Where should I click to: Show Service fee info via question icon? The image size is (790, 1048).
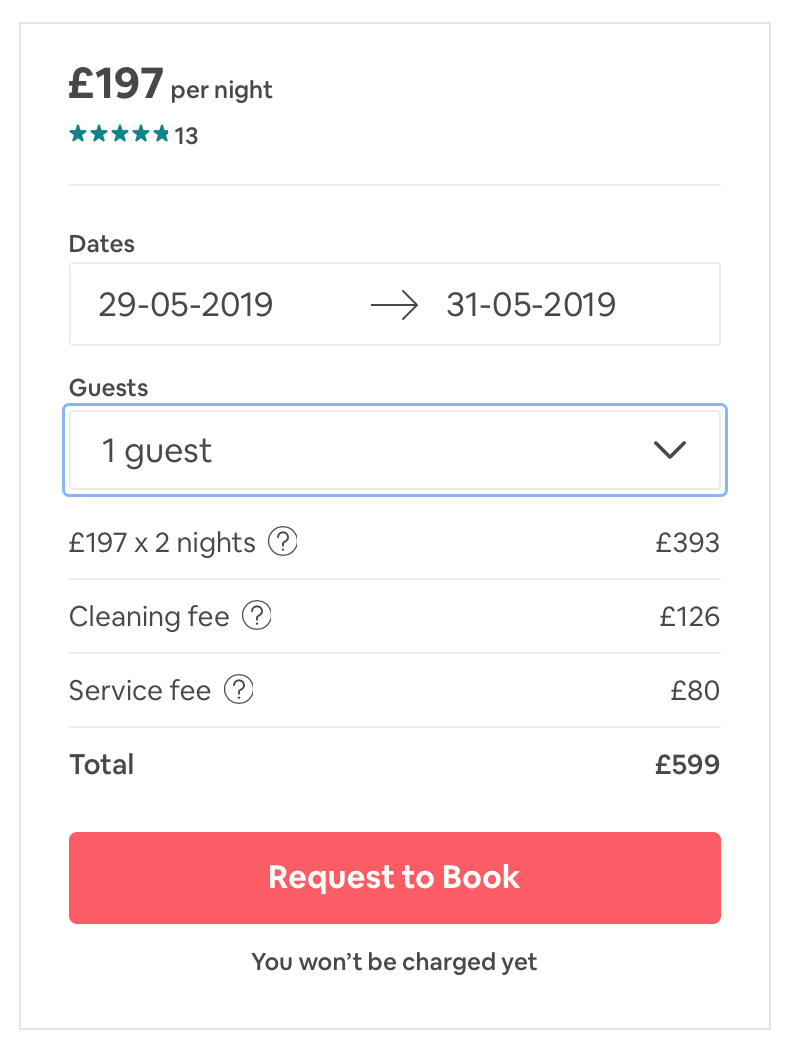coord(239,690)
